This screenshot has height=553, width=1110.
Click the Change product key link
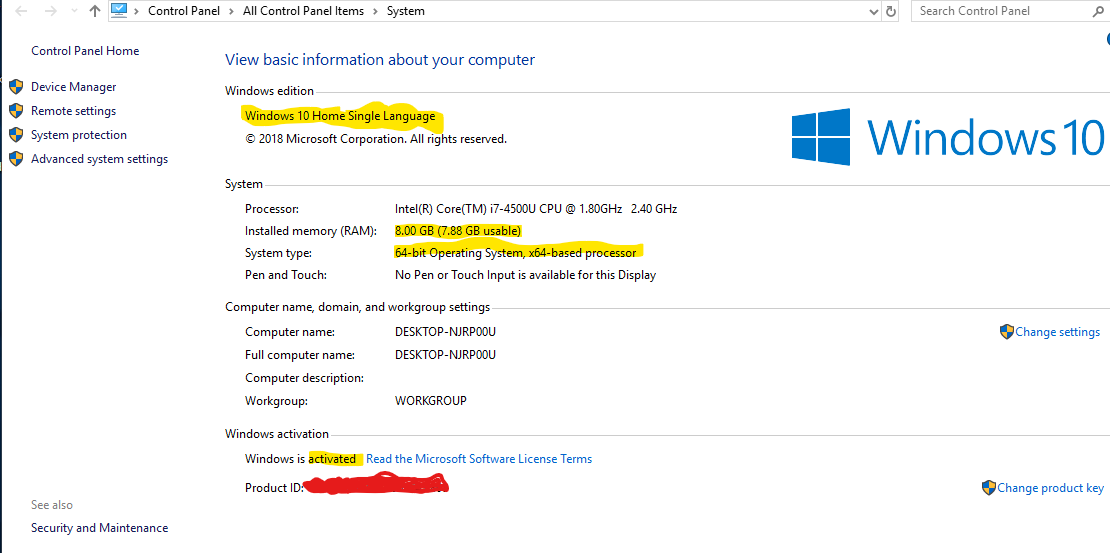point(1051,488)
